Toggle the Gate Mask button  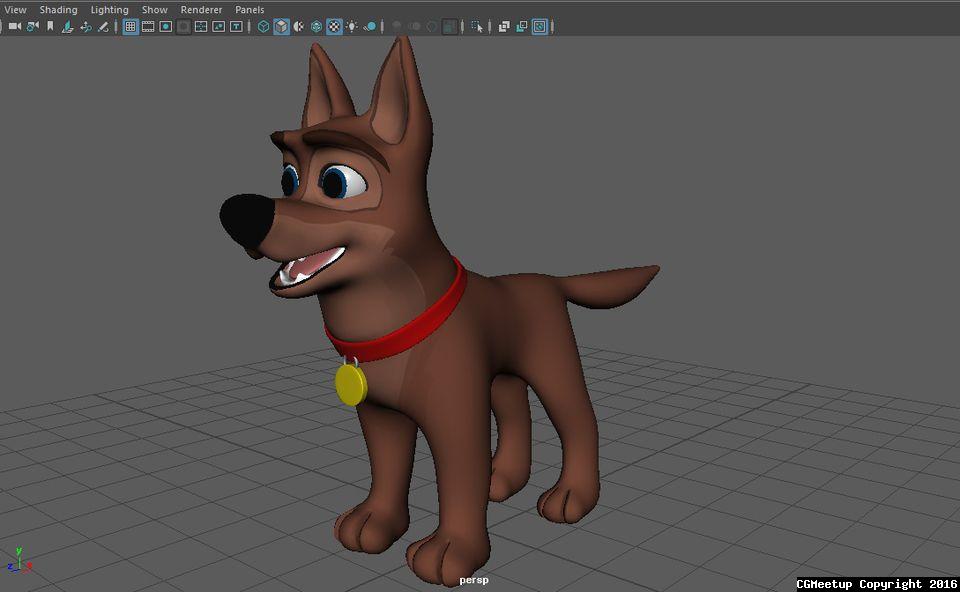tap(183, 26)
